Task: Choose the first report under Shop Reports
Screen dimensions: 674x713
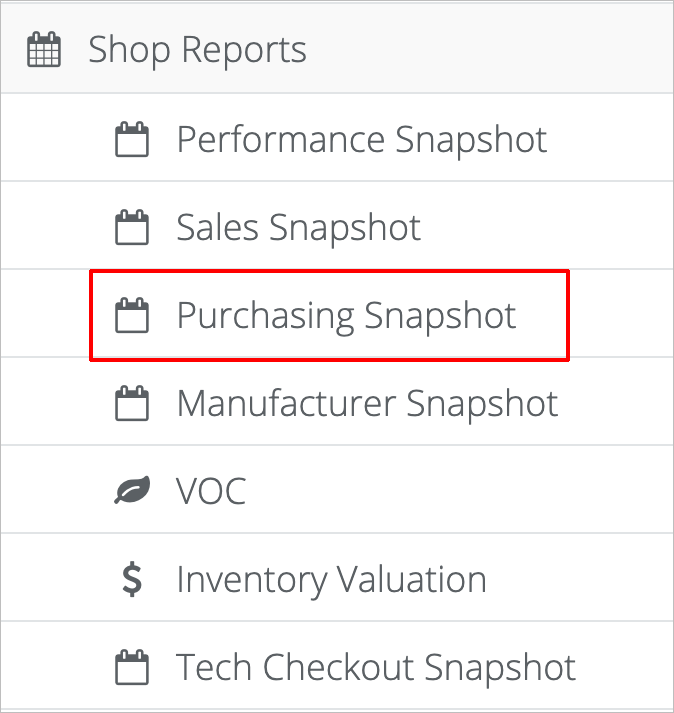Action: pyautogui.click(x=361, y=139)
